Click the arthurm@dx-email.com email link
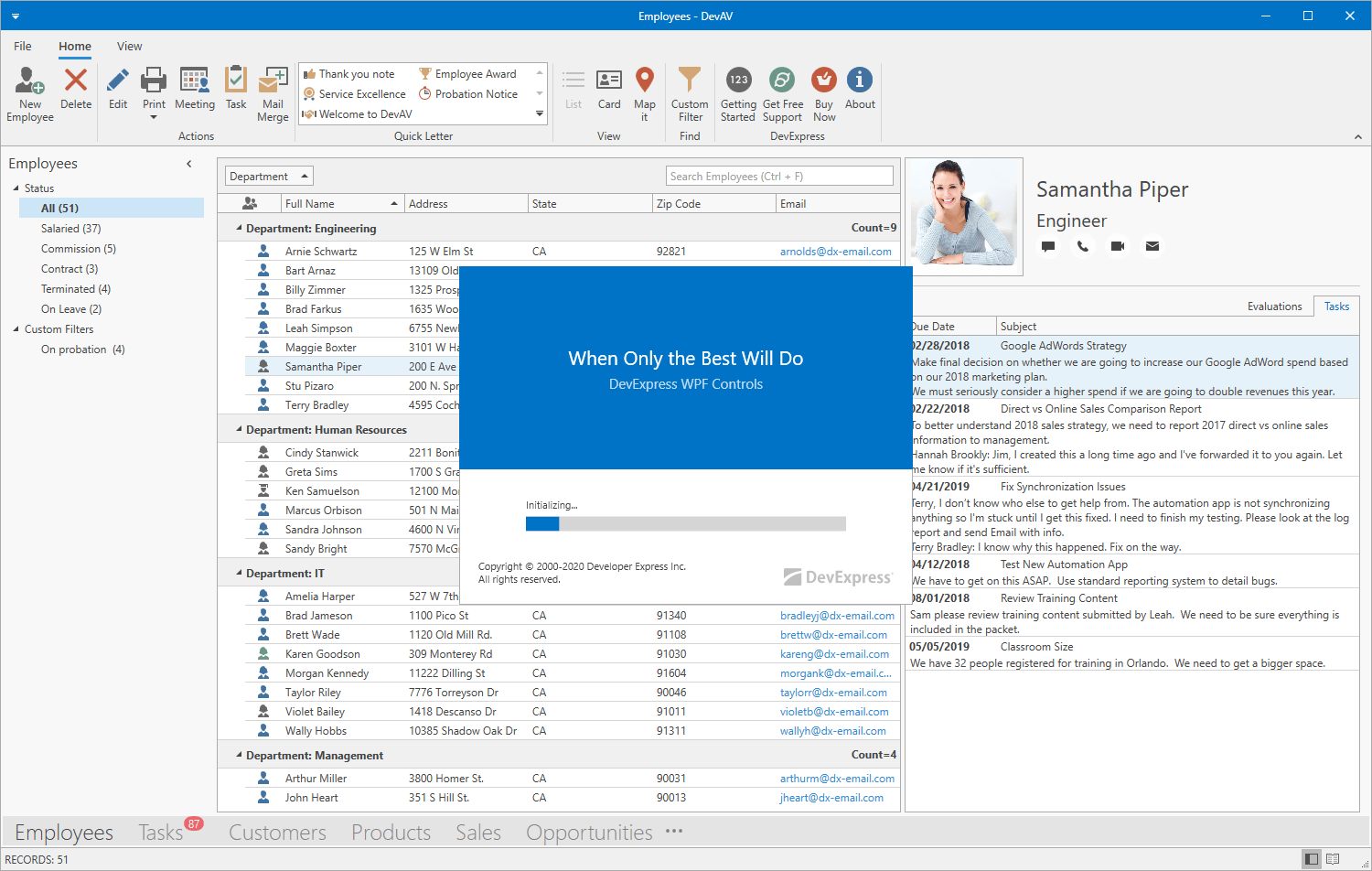The height and width of the screenshot is (871, 1372). 837,779
